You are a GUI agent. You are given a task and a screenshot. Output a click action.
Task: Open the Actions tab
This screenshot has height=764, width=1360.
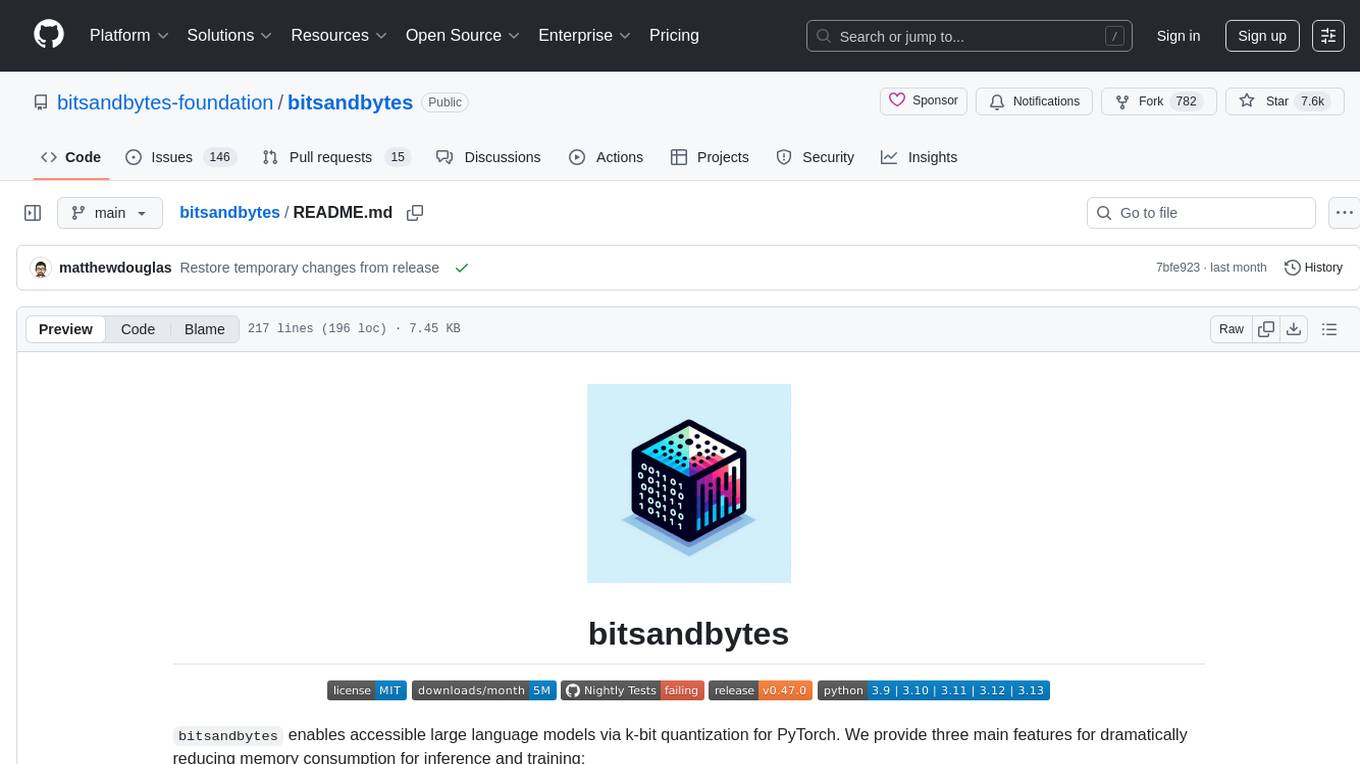click(606, 157)
